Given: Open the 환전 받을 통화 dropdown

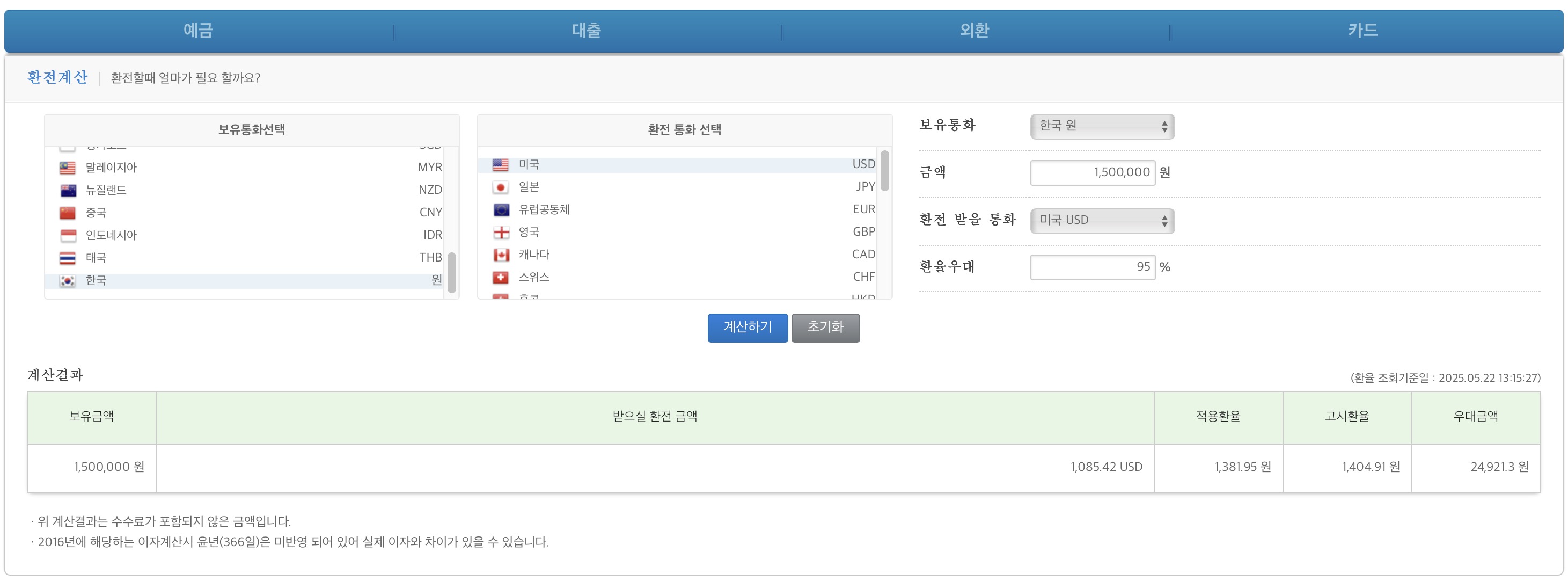Looking at the screenshot, I should point(1102,221).
